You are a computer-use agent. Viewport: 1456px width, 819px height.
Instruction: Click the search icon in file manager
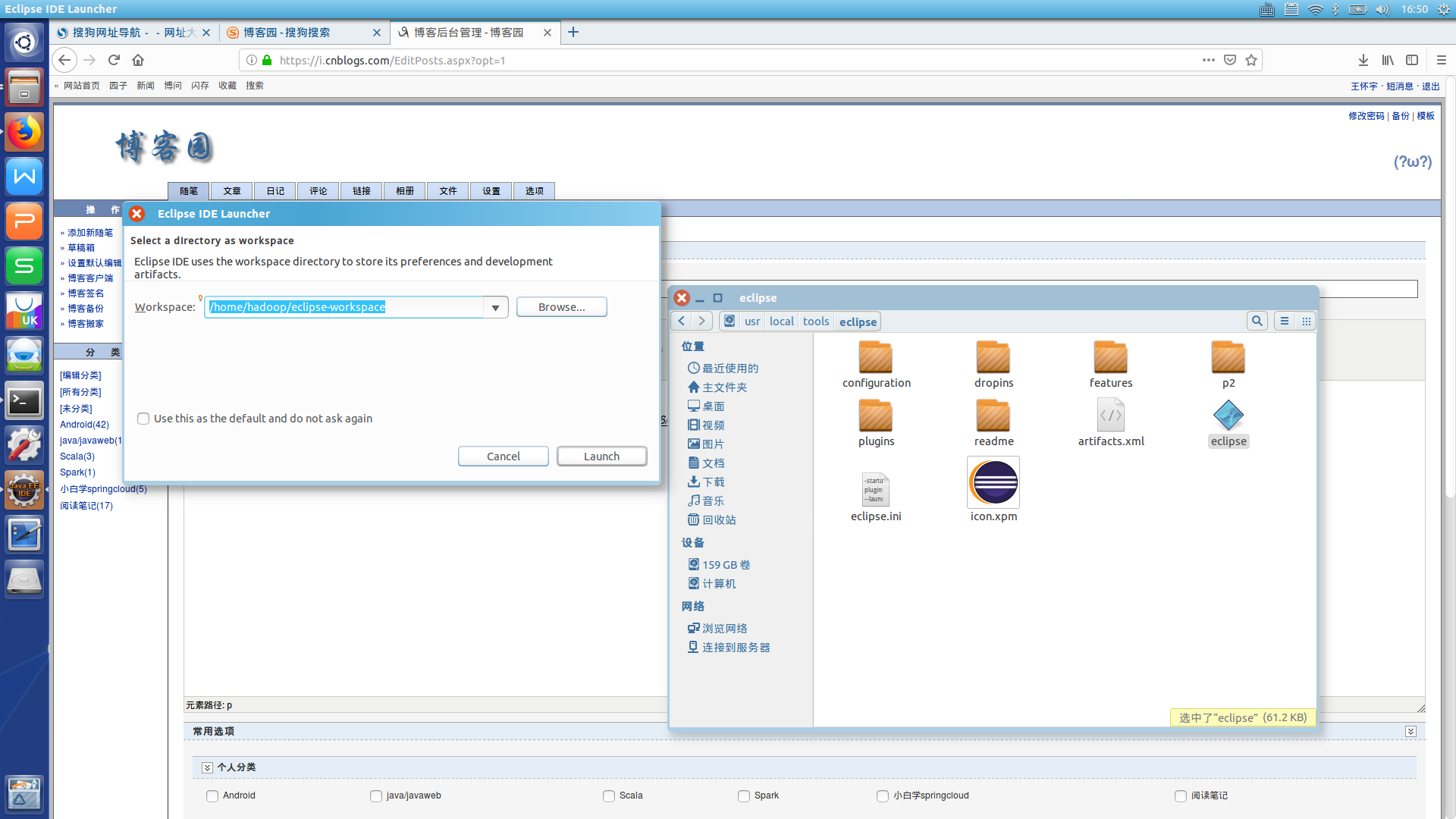(1257, 321)
